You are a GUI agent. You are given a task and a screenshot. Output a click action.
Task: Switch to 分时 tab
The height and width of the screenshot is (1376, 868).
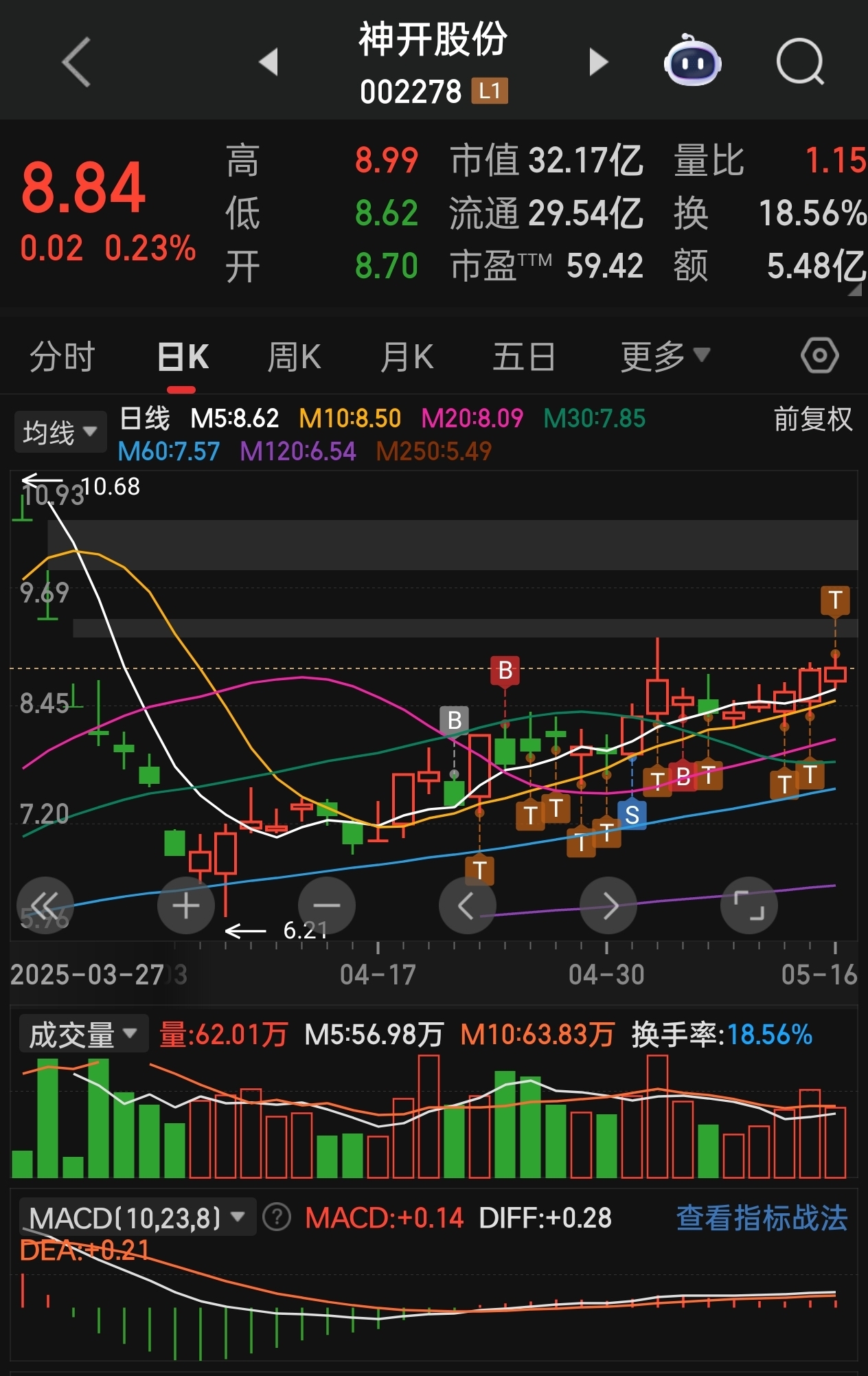(62, 357)
